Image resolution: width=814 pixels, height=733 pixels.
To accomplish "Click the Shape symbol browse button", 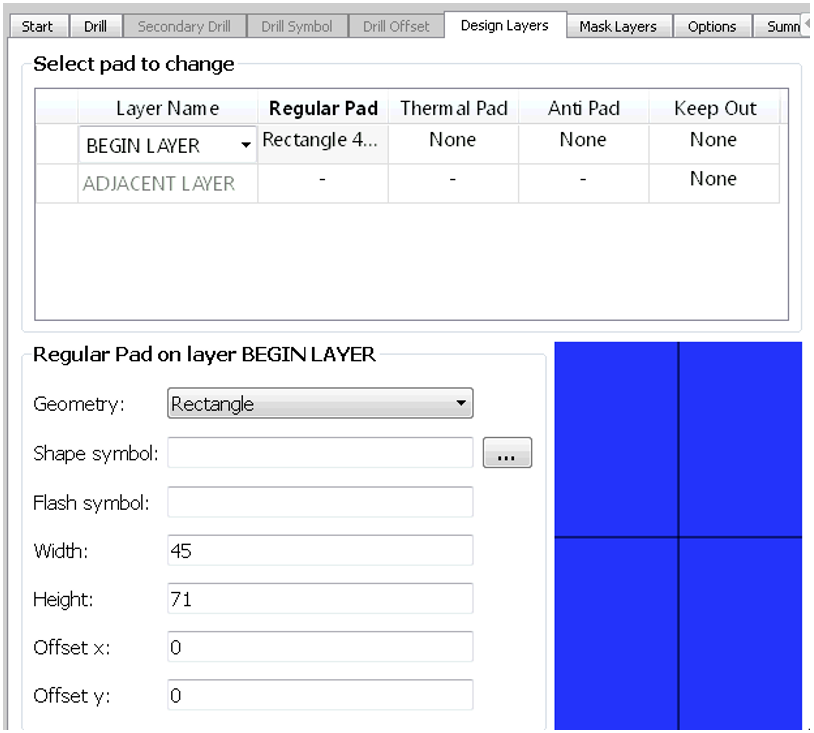I will point(507,454).
